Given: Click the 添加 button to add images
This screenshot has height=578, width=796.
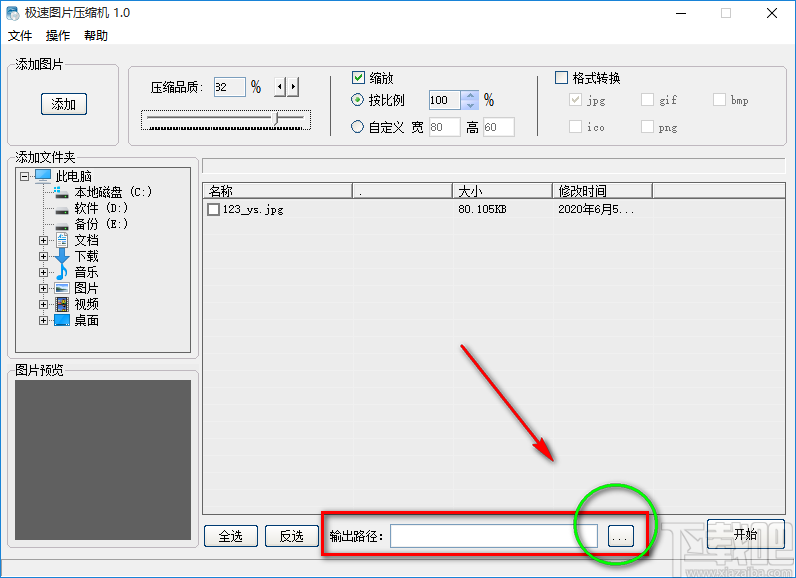Looking at the screenshot, I should (x=64, y=104).
